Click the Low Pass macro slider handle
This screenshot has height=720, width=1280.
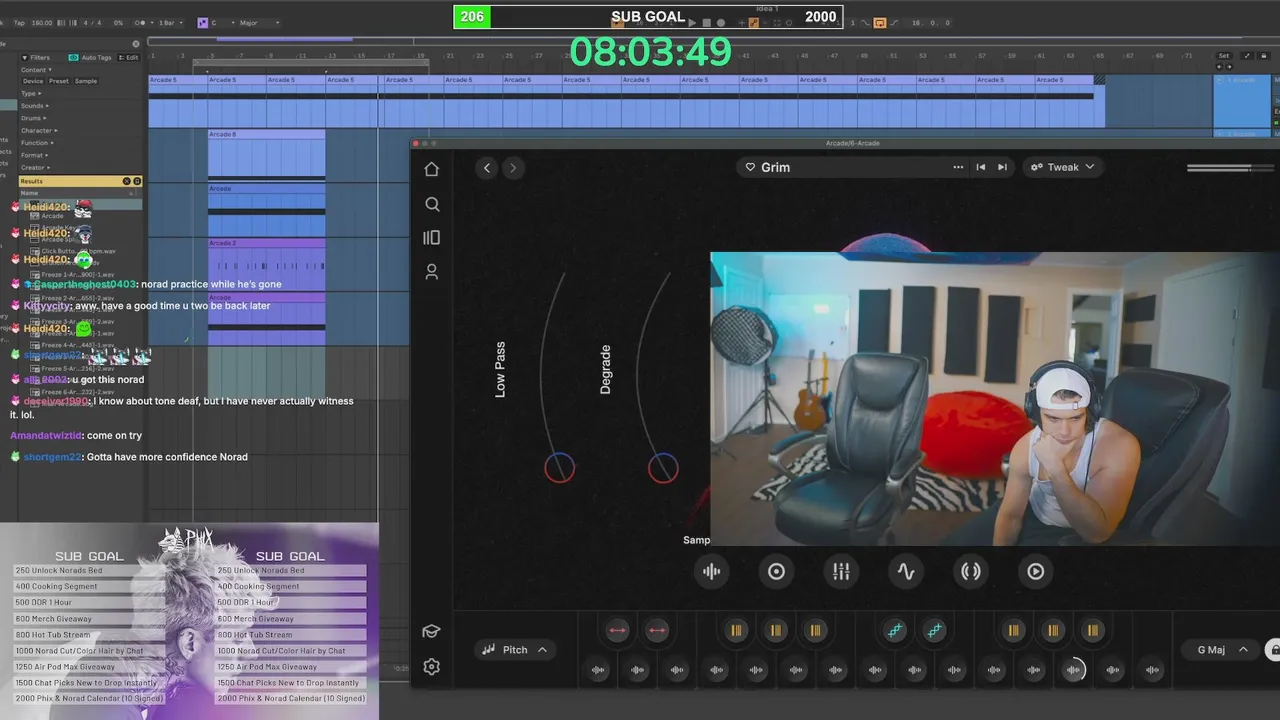559,467
